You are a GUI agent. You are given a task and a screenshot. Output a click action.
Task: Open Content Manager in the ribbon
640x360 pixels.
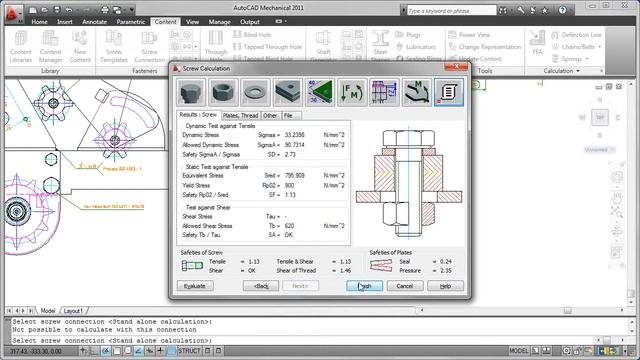(51, 47)
